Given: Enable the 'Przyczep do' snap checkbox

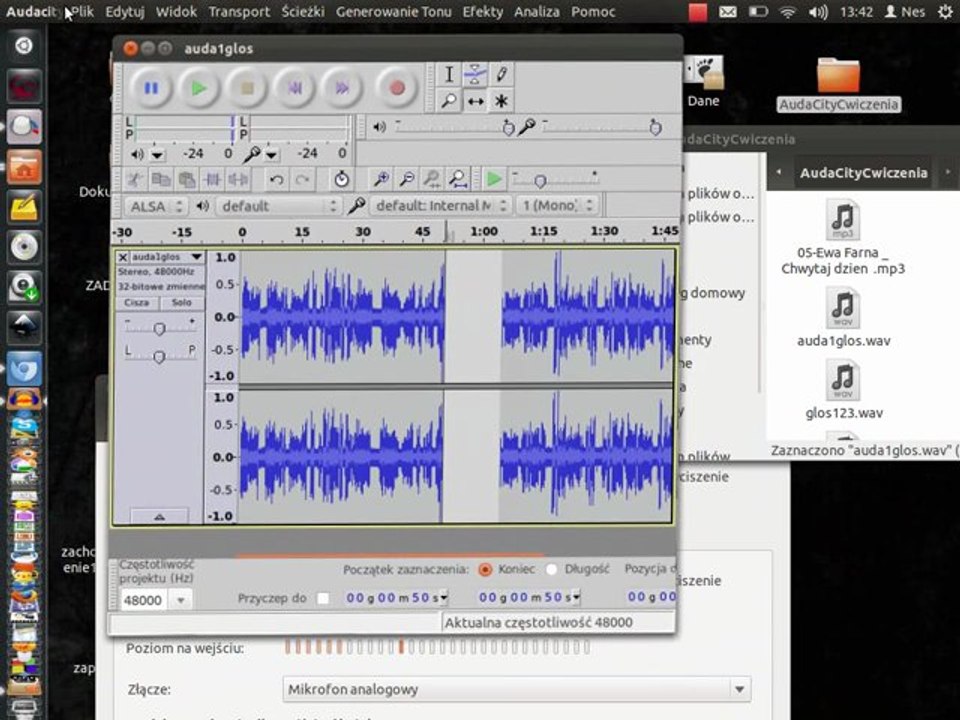Looking at the screenshot, I should [x=323, y=598].
